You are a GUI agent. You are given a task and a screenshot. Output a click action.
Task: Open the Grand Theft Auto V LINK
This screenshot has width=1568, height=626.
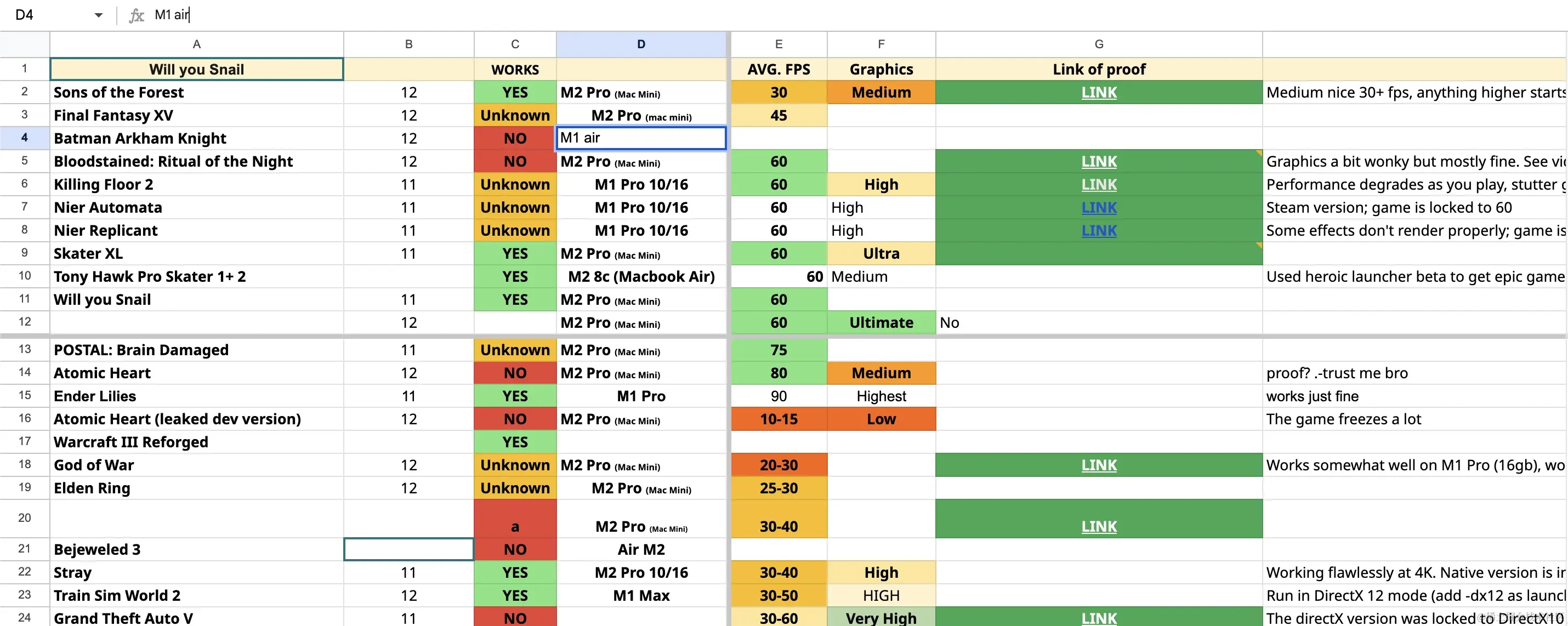pyautogui.click(x=1099, y=618)
